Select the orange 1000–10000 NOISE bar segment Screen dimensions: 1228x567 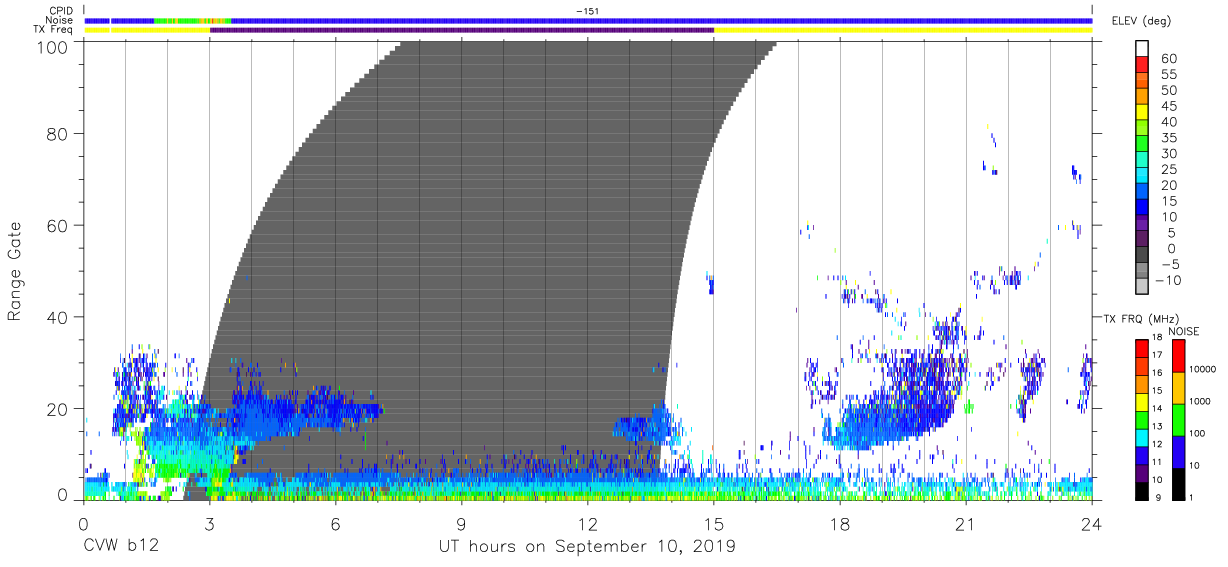1177,387
